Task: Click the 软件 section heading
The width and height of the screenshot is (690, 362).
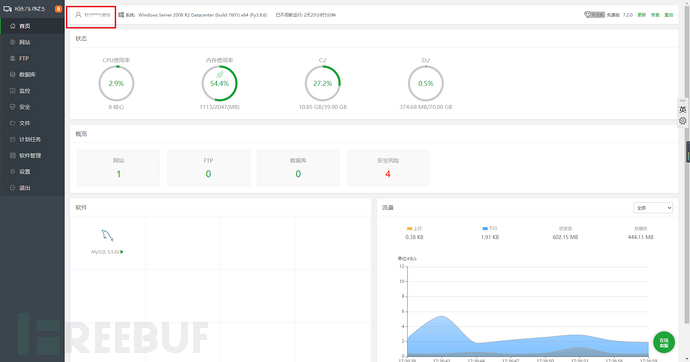Action: (x=81, y=208)
